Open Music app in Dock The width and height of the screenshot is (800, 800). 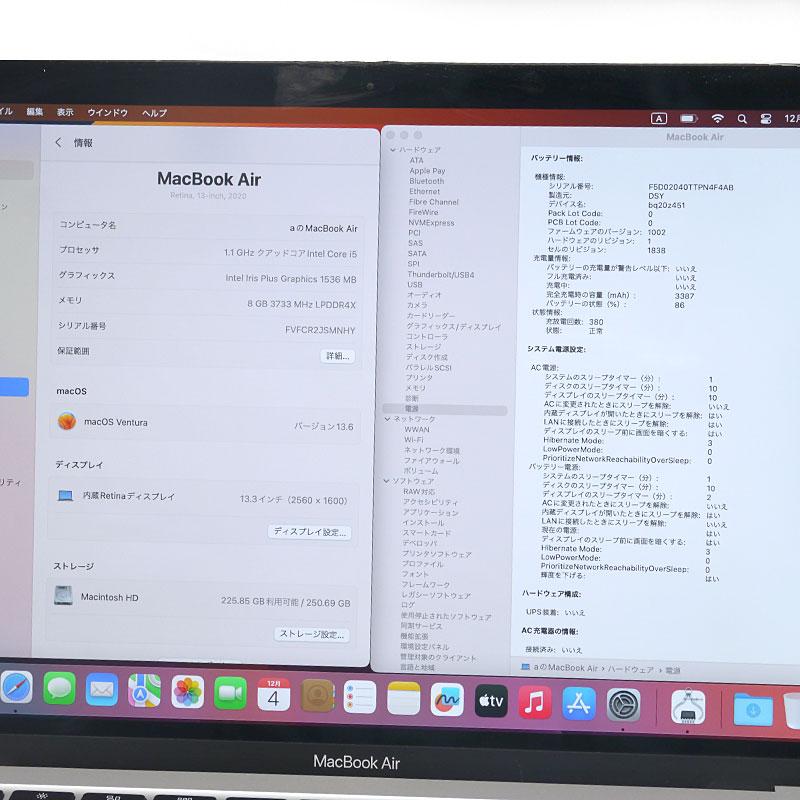point(535,703)
